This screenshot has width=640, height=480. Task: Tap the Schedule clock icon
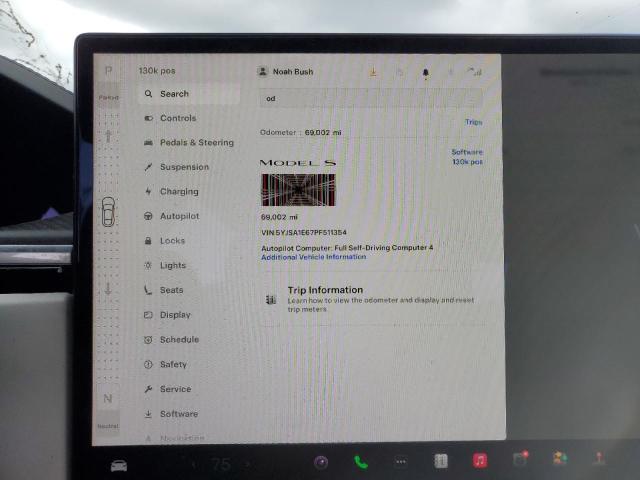(x=148, y=340)
